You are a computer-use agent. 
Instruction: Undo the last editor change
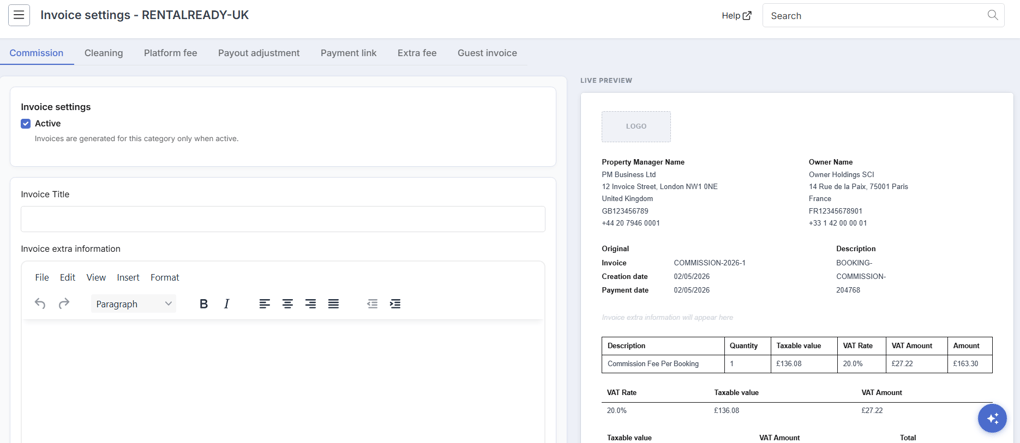tap(40, 304)
